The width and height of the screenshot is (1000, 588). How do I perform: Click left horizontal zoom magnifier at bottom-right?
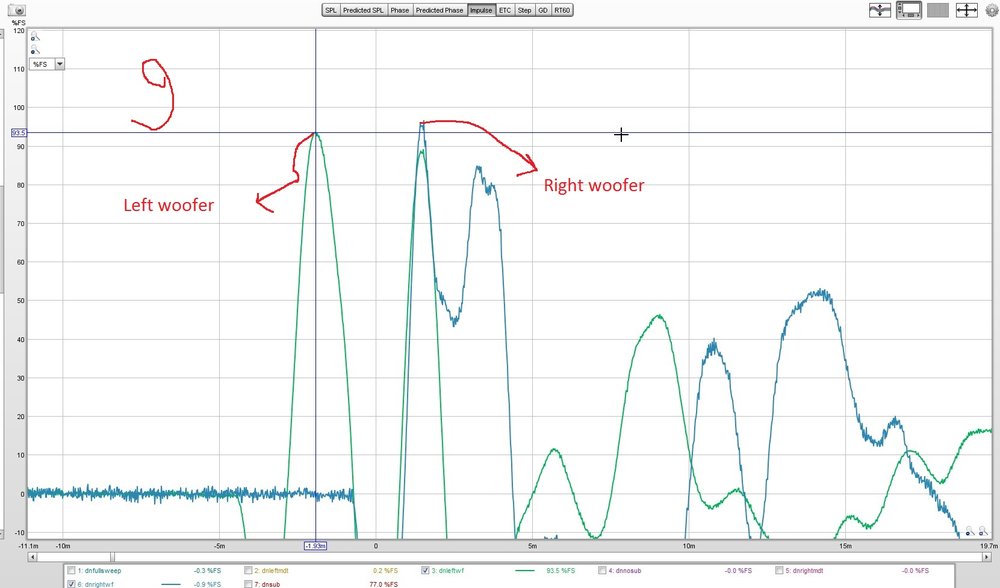click(970, 531)
